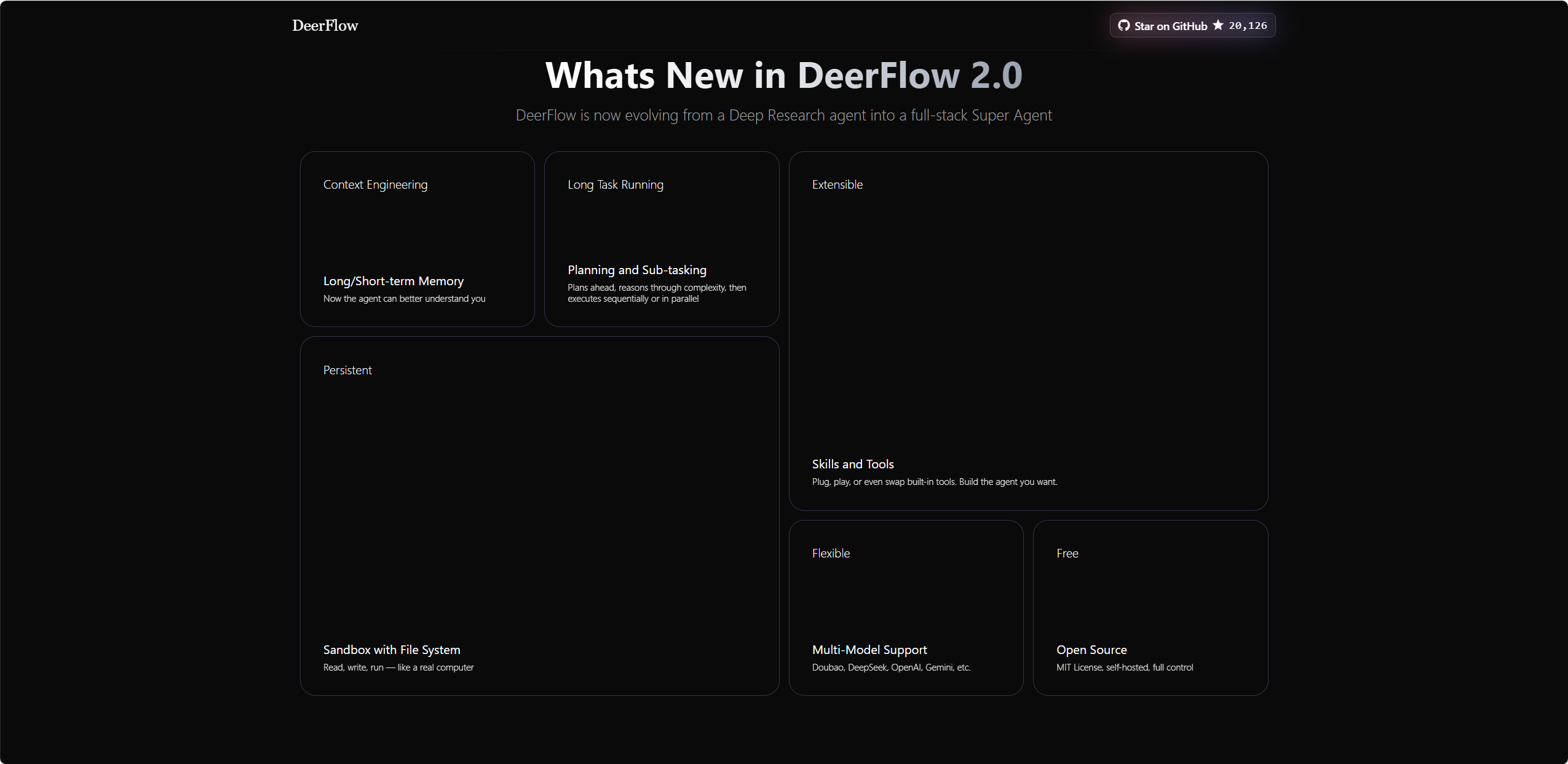This screenshot has width=1568, height=764.
Task: Click the Extensible label
Action: 837,184
